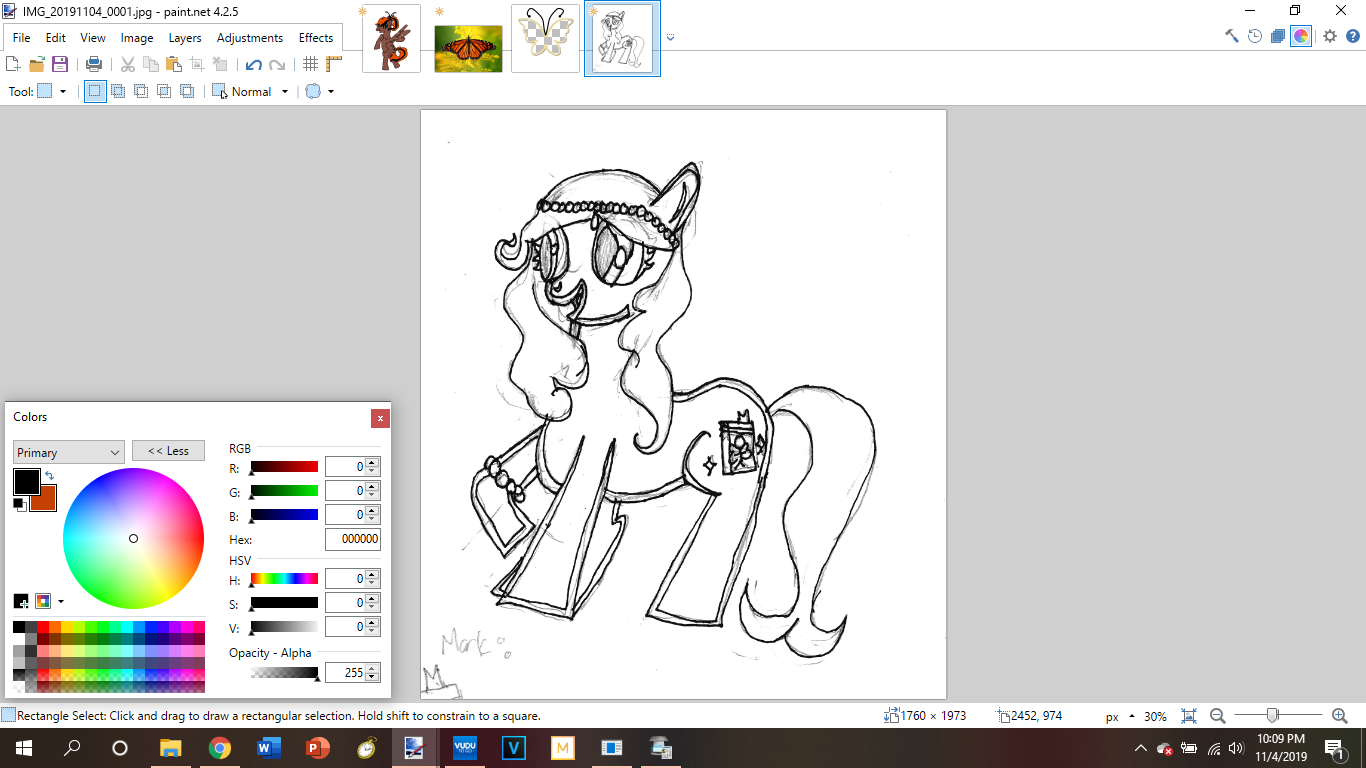
Task: Open the Adjustments menu
Action: click(x=250, y=38)
